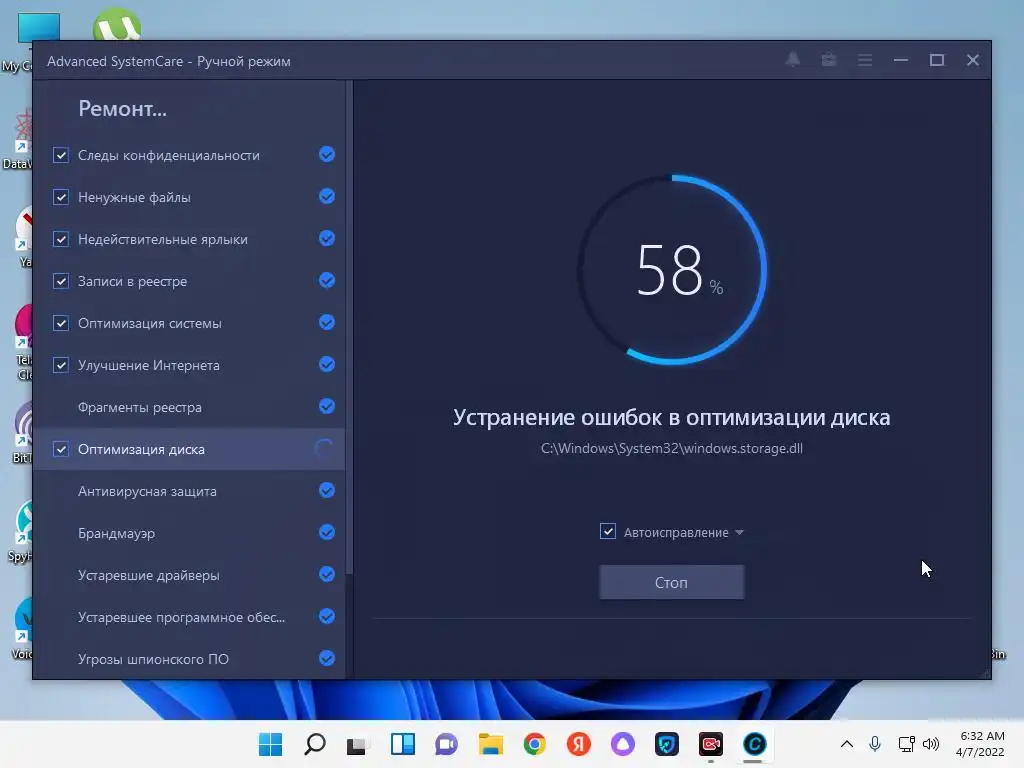Click the status checkmark for Фрагменты реестра
1024x768 pixels.
point(327,406)
